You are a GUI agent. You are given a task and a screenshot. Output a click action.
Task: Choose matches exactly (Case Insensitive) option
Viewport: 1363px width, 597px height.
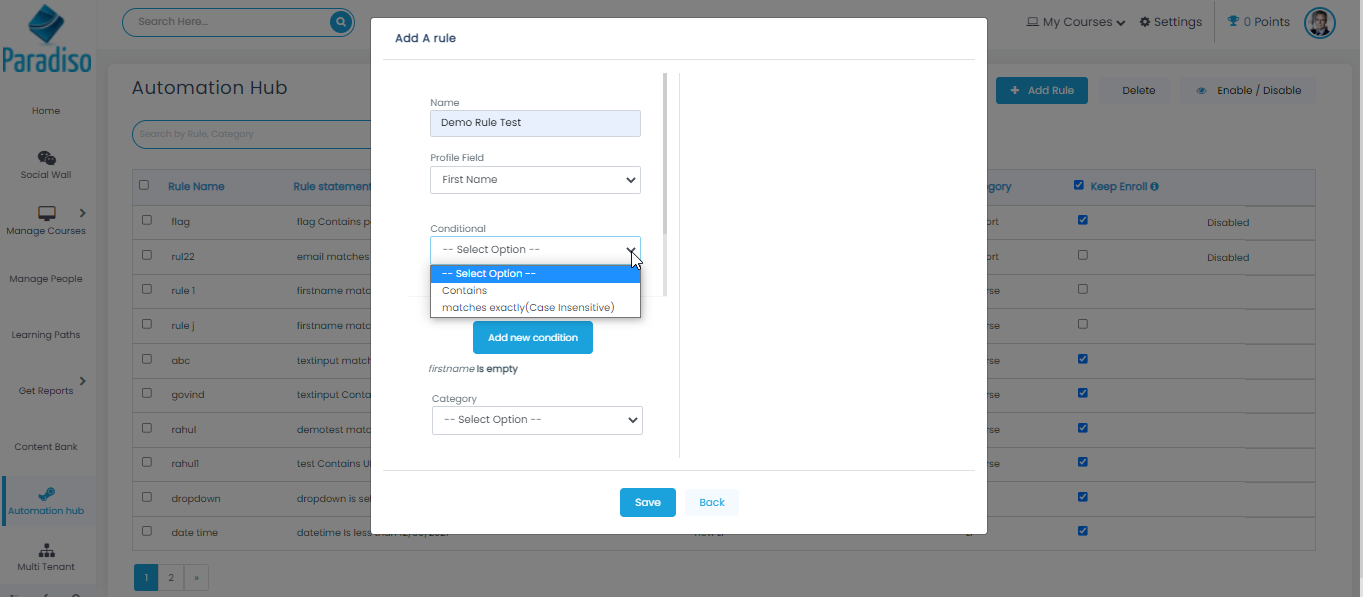[x=528, y=307]
